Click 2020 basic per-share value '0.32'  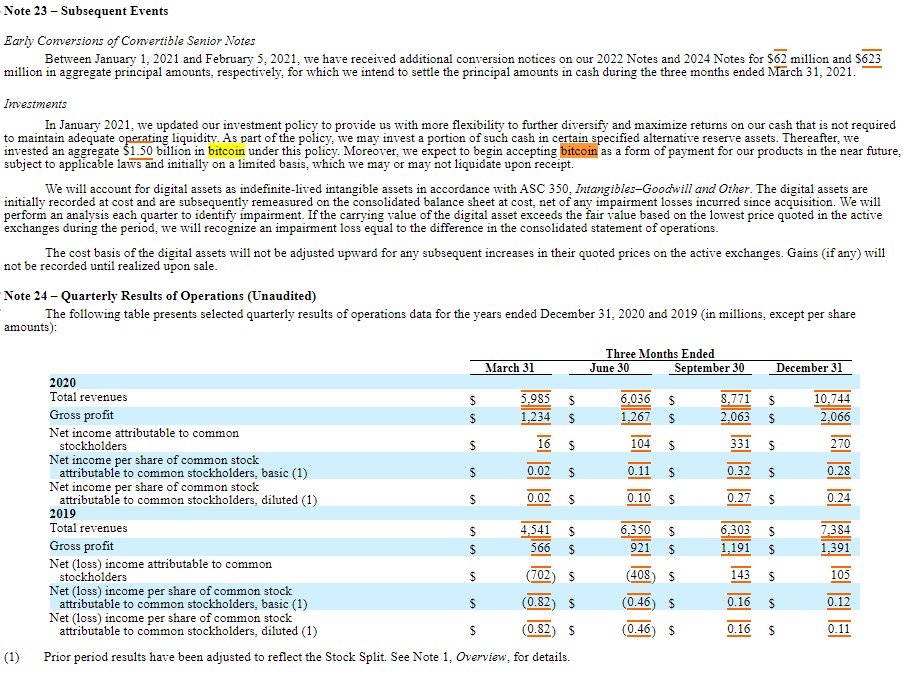point(738,470)
